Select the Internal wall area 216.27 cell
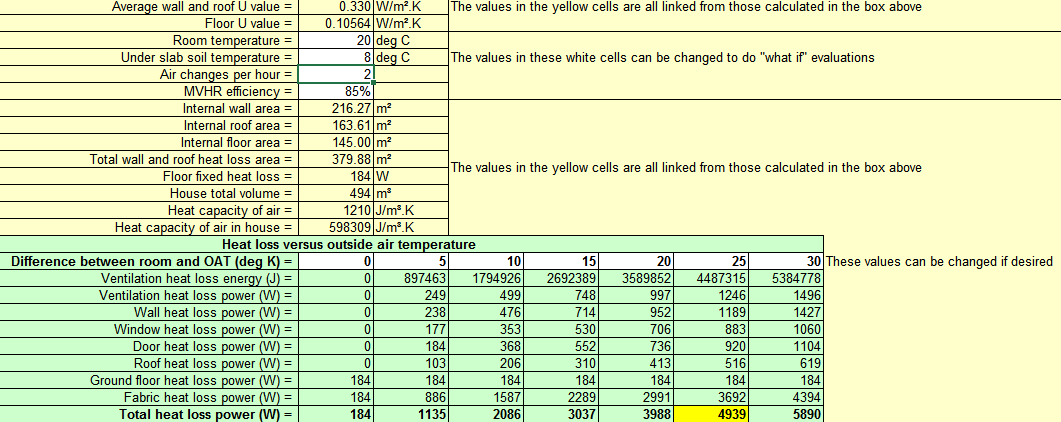The height and width of the screenshot is (422, 1061). point(336,108)
